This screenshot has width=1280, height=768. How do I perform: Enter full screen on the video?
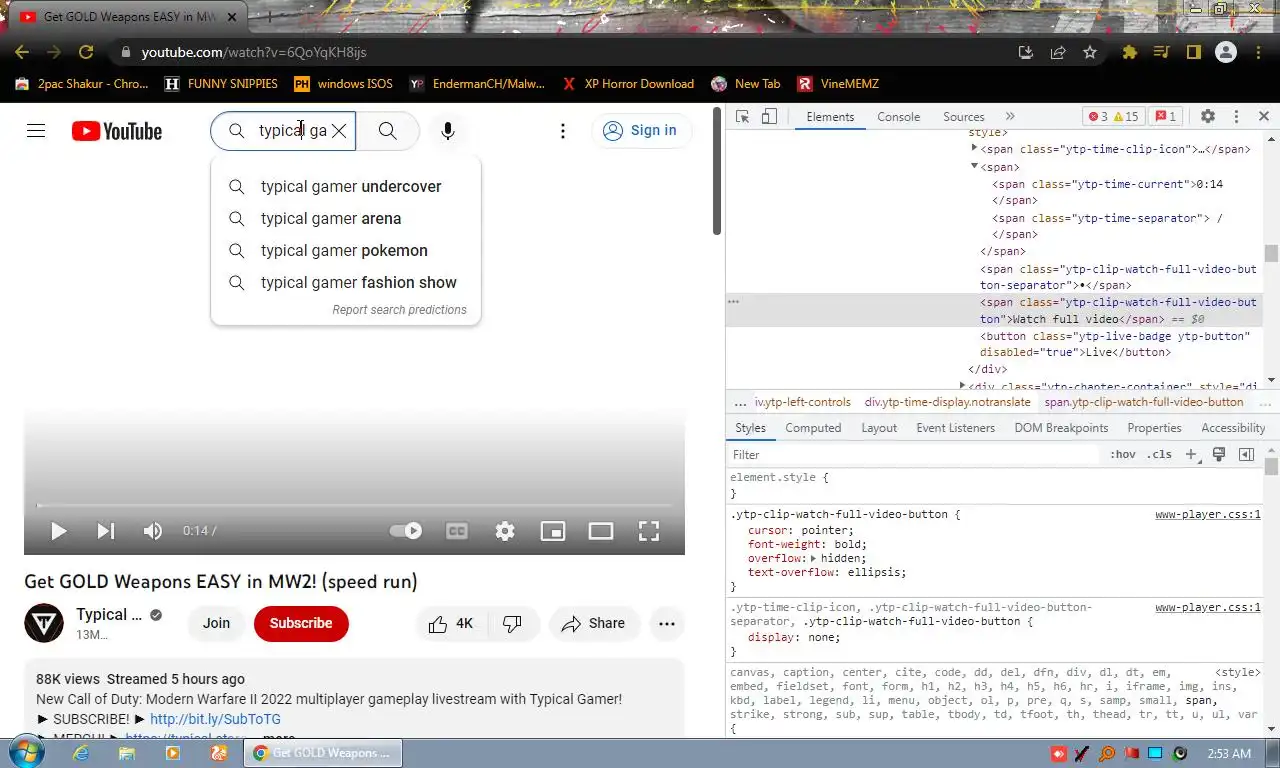(649, 531)
